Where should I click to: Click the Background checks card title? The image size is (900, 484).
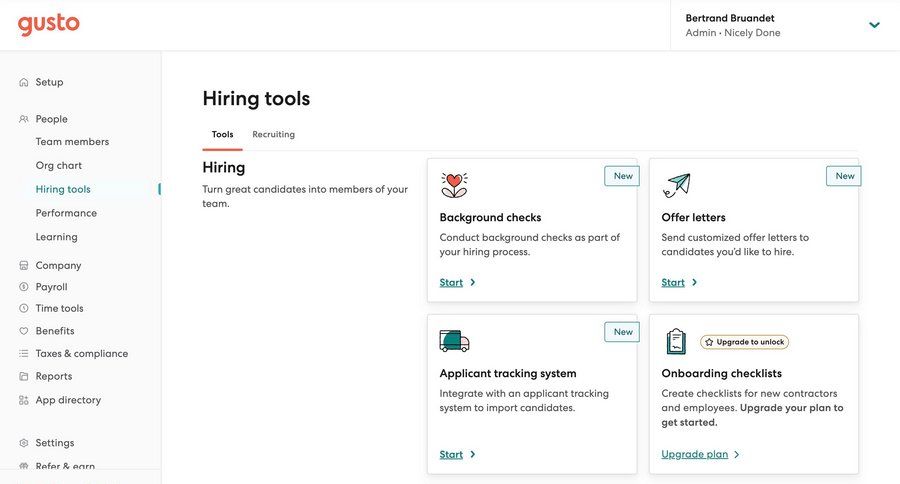490,218
